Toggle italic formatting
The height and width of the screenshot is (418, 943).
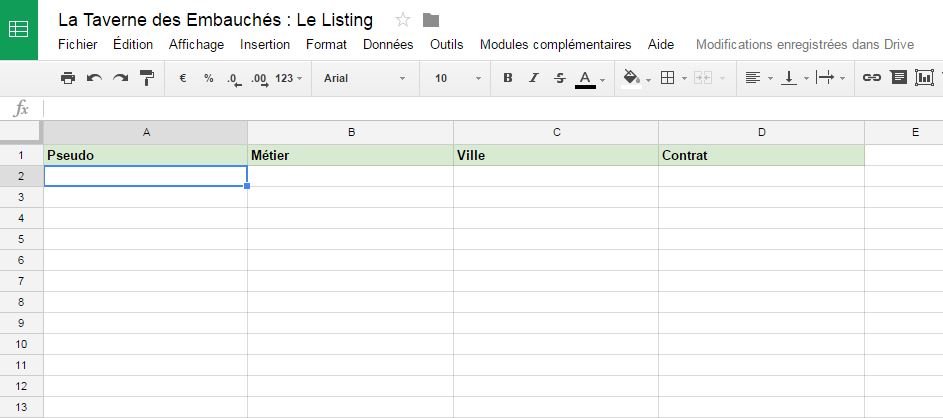coord(534,78)
